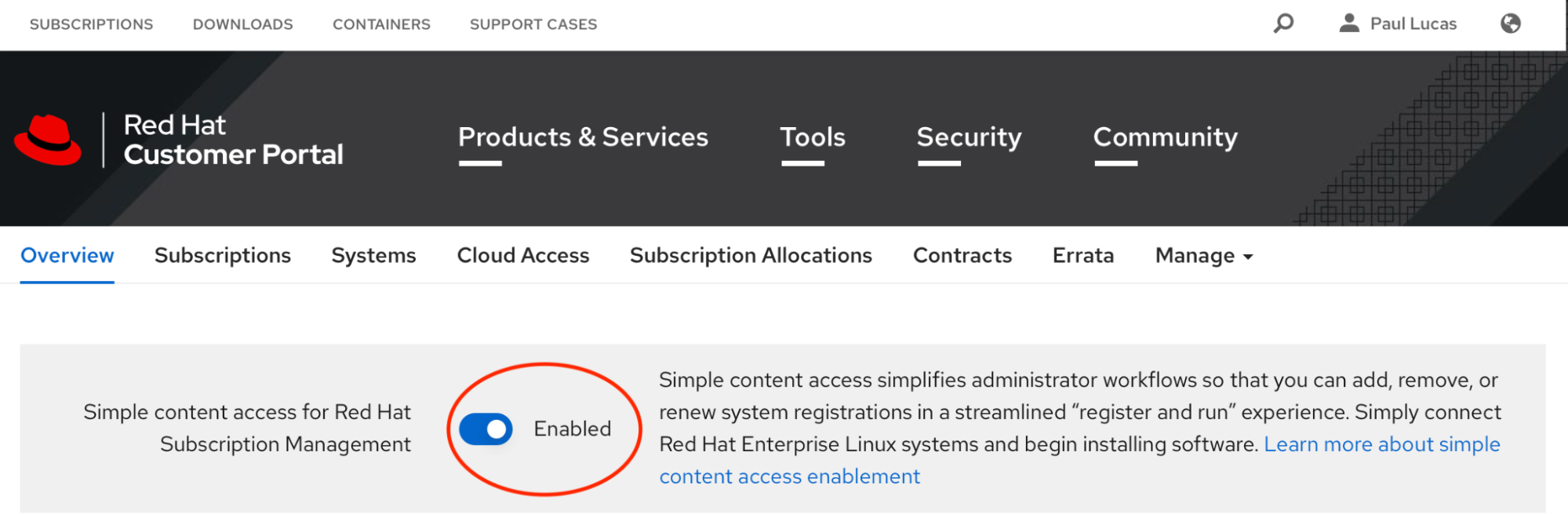Open the Security menu
The image size is (1568, 514).
(969, 137)
